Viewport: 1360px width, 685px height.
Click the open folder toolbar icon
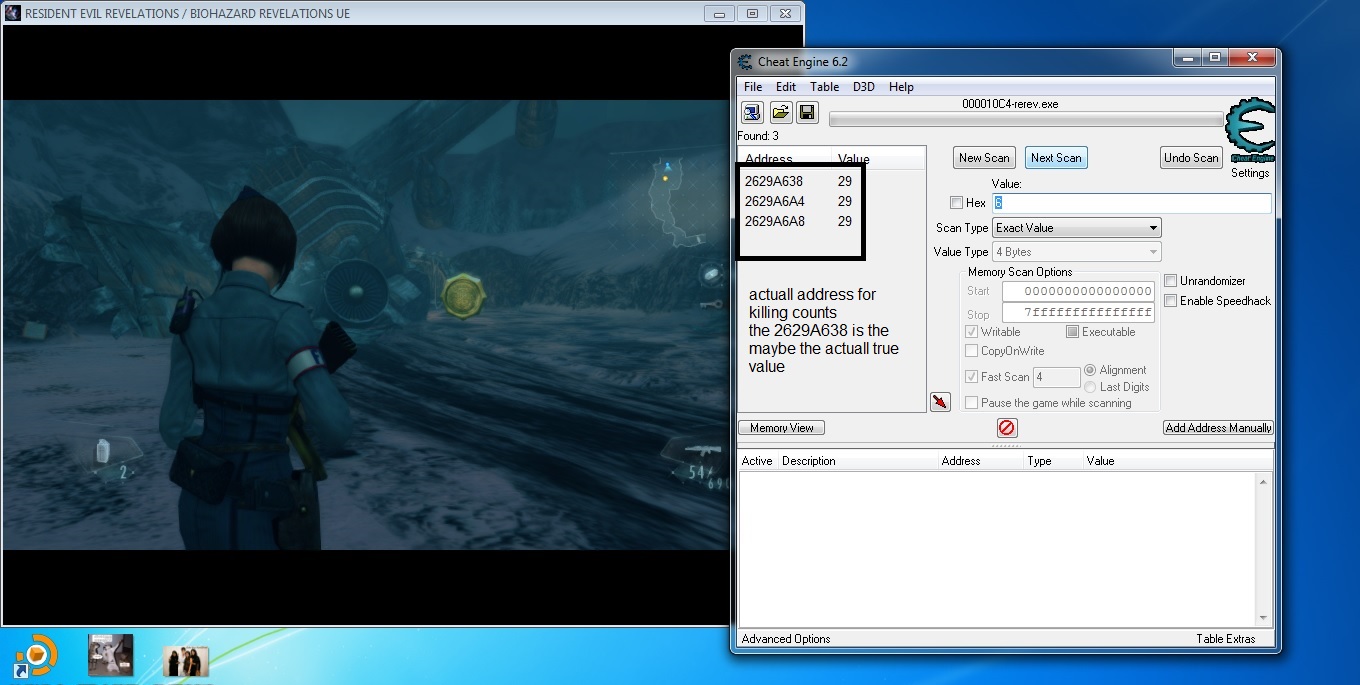click(780, 112)
